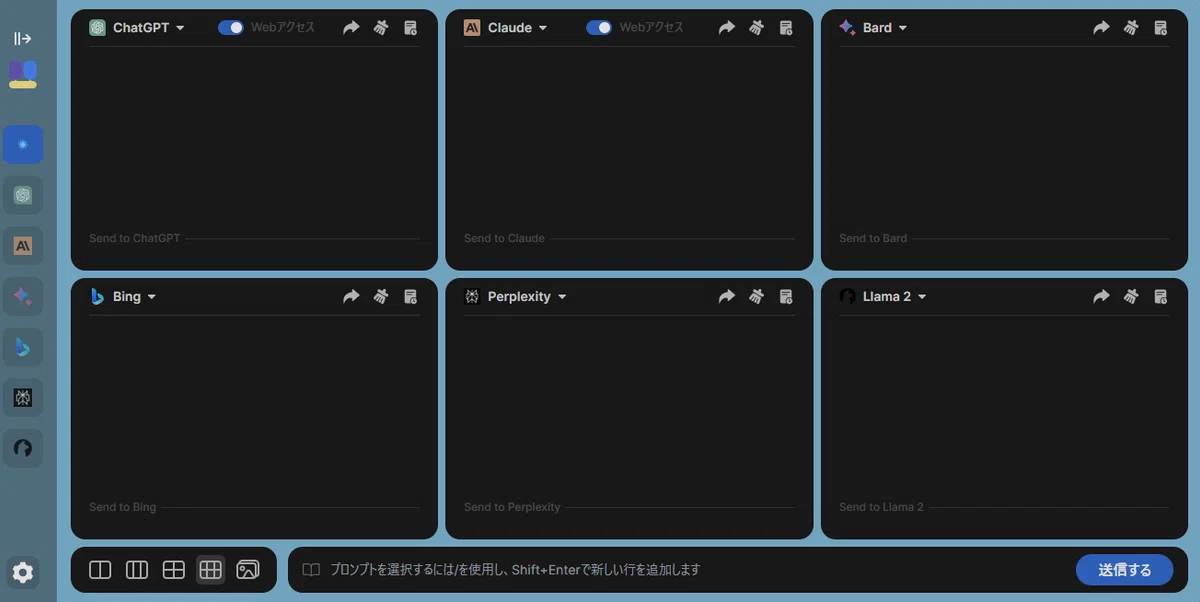Open Bard chat history icon
Viewport: 1200px width, 602px height.
(1160, 28)
